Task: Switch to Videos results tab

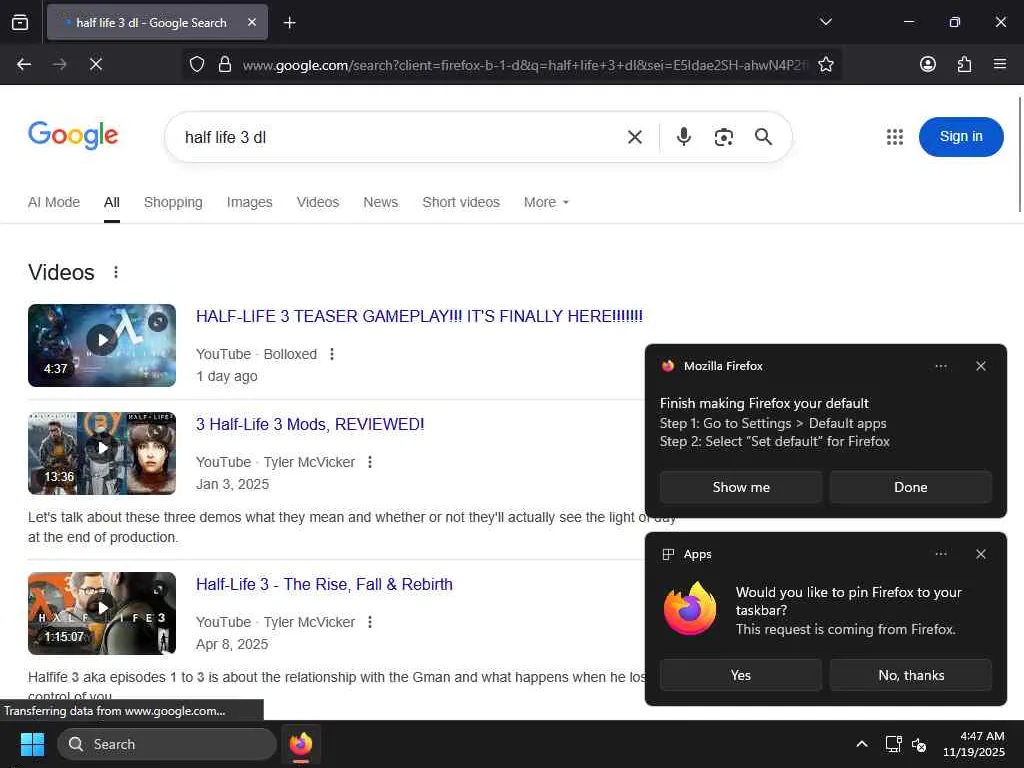Action: [318, 202]
